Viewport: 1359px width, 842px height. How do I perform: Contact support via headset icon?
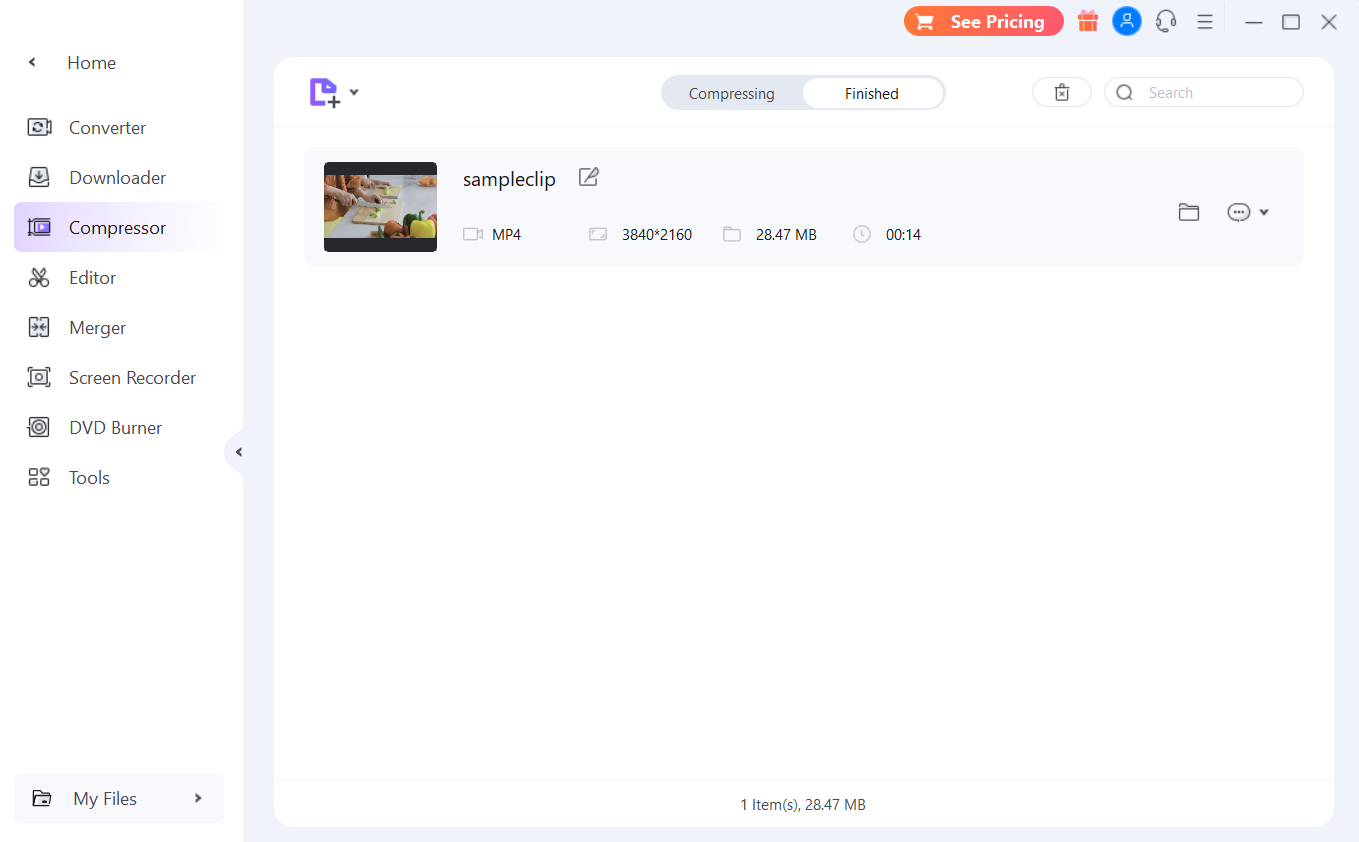[1166, 20]
